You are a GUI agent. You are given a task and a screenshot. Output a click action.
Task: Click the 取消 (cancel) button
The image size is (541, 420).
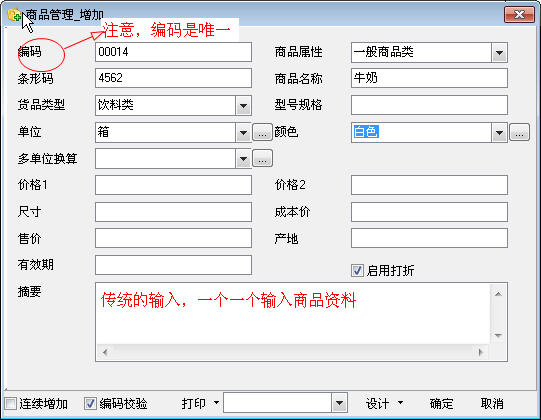pos(492,403)
